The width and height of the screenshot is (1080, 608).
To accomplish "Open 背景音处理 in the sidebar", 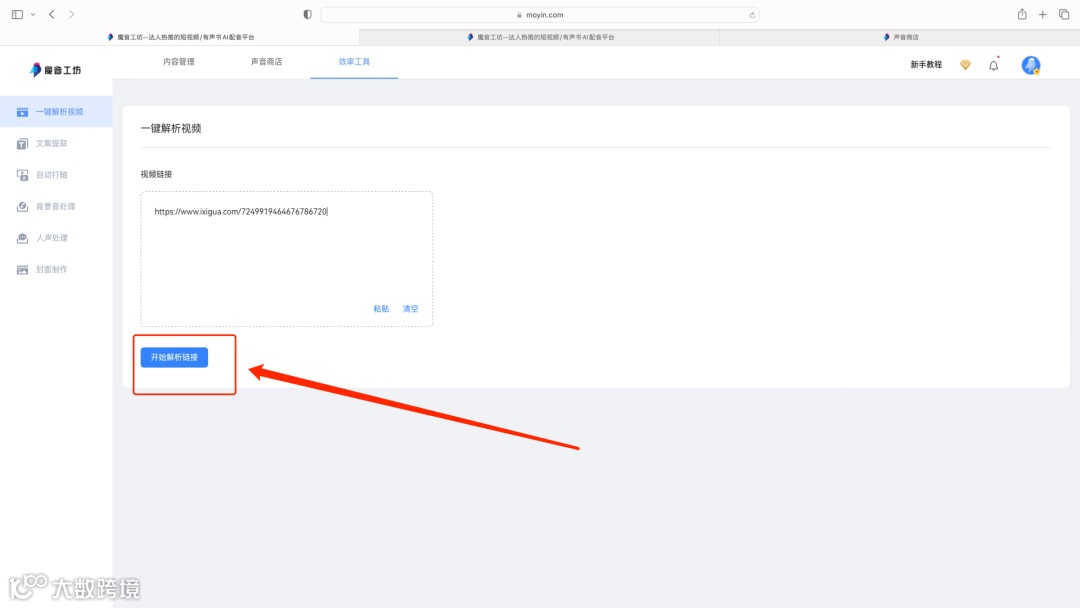I will point(56,207).
